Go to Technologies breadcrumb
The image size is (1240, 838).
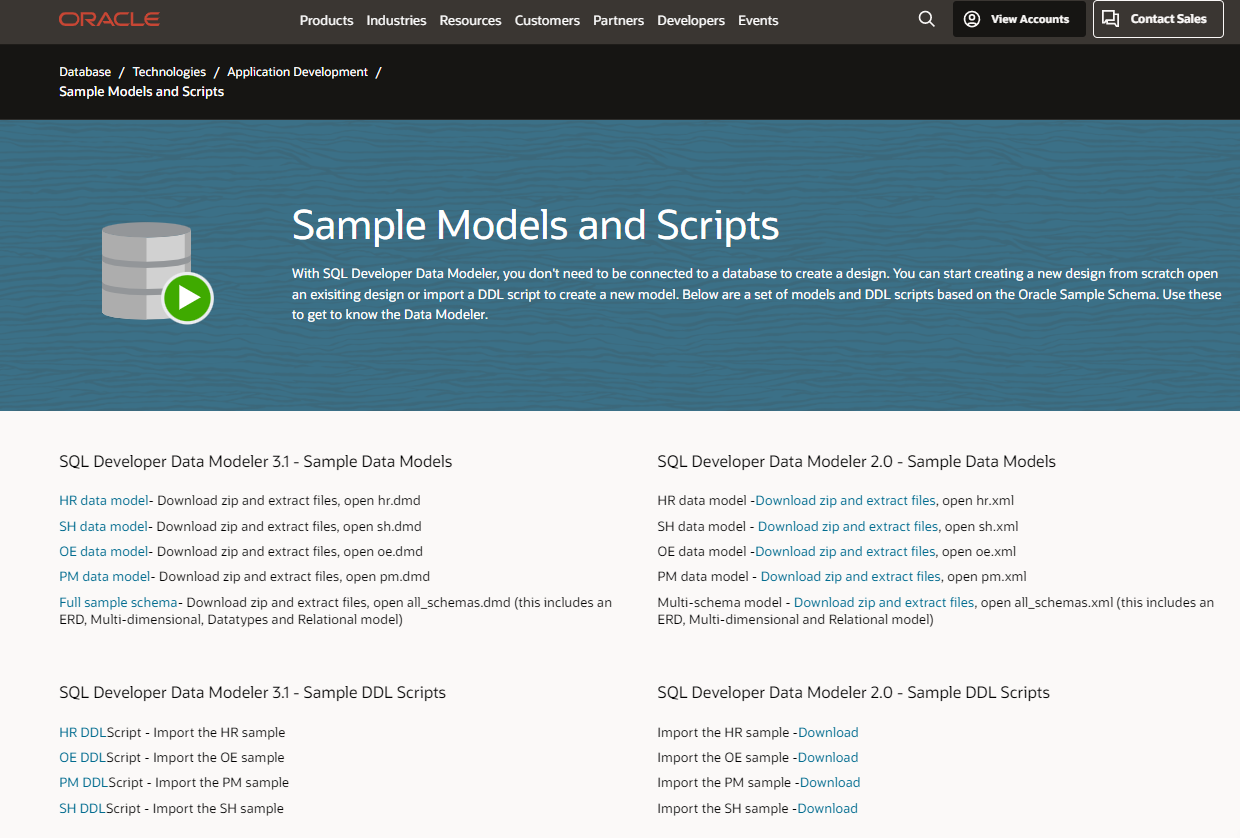[169, 72]
